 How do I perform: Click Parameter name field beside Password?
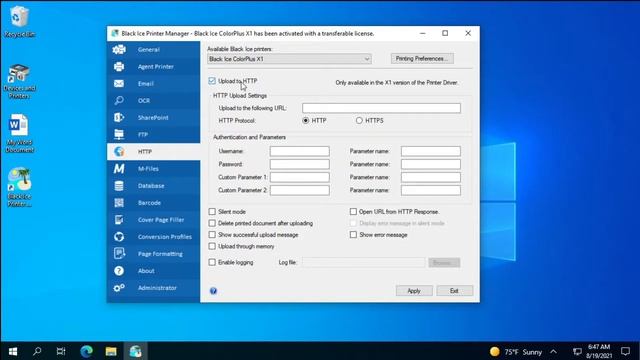click(431, 164)
